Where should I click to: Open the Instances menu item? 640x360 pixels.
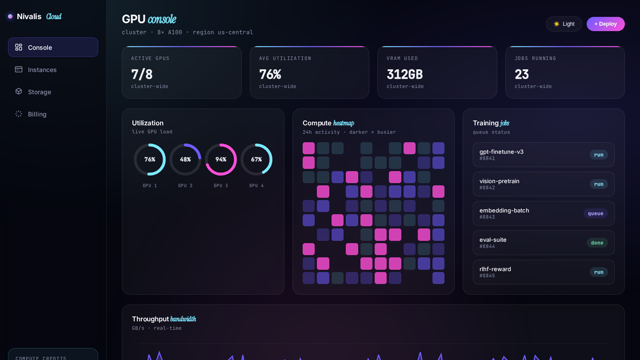click(x=53, y=69)
